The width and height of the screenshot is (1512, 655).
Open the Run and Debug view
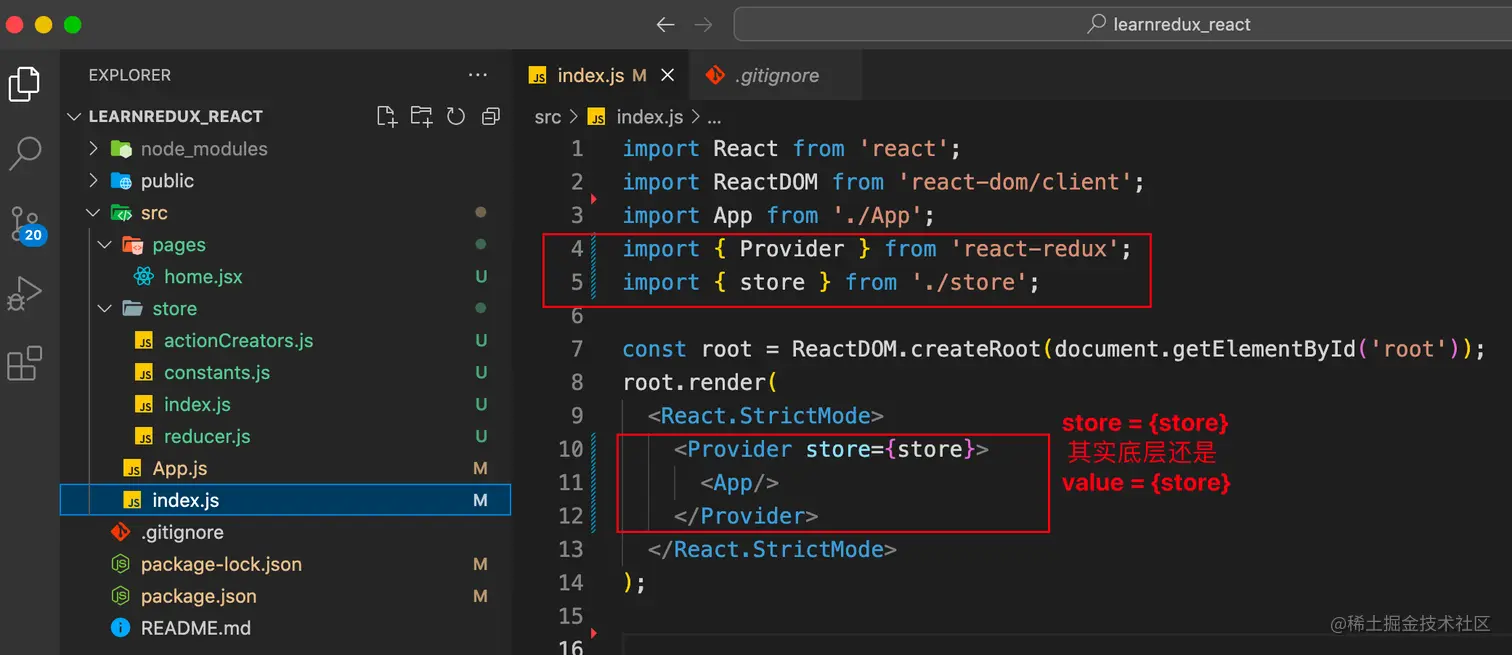pos(24,294)
